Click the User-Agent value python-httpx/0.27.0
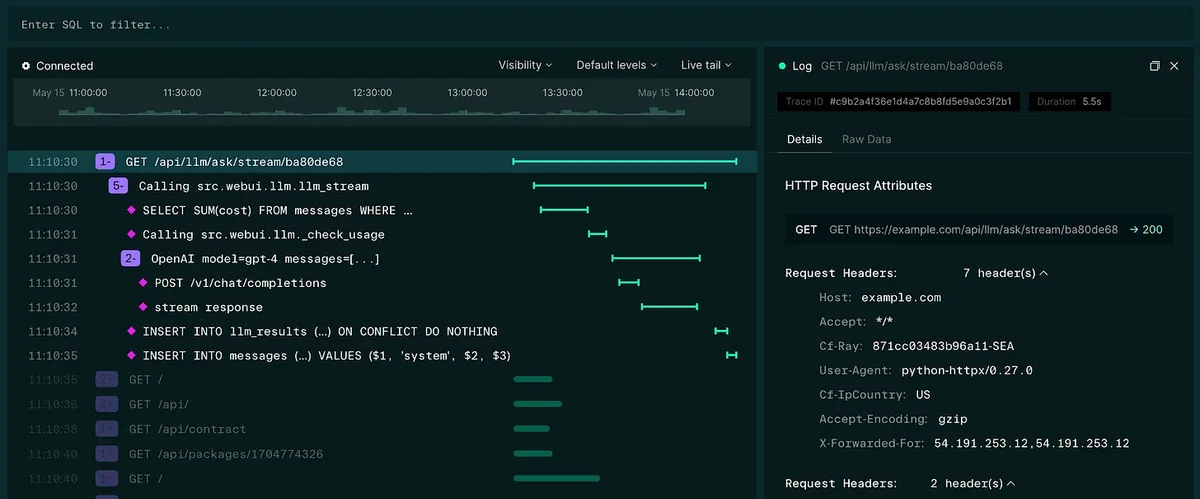Screen dimensions: 1200x499 pyautogui.click(x=967, y=370)
